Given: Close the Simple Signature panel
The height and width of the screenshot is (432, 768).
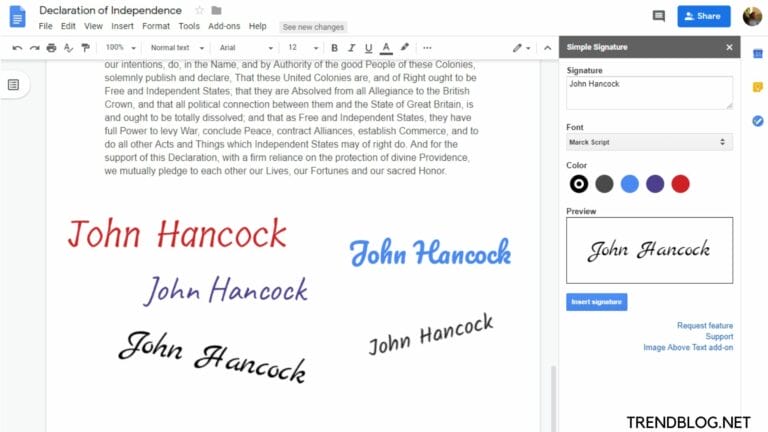Looking at the screenshot, I should coord(729,47).
